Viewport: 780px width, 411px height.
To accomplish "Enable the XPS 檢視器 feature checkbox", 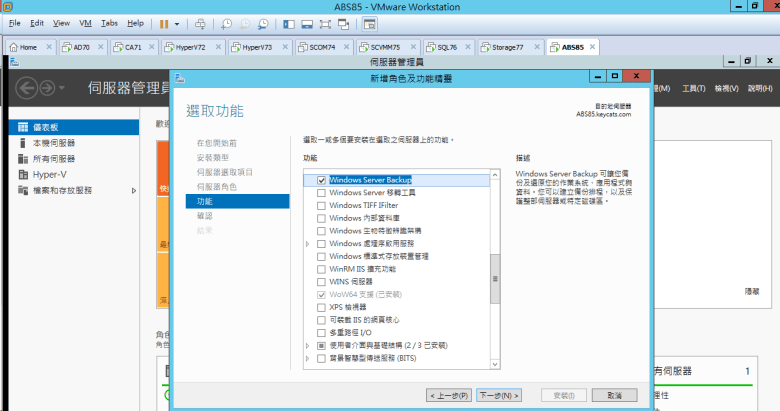I will (x=321, y=306).
